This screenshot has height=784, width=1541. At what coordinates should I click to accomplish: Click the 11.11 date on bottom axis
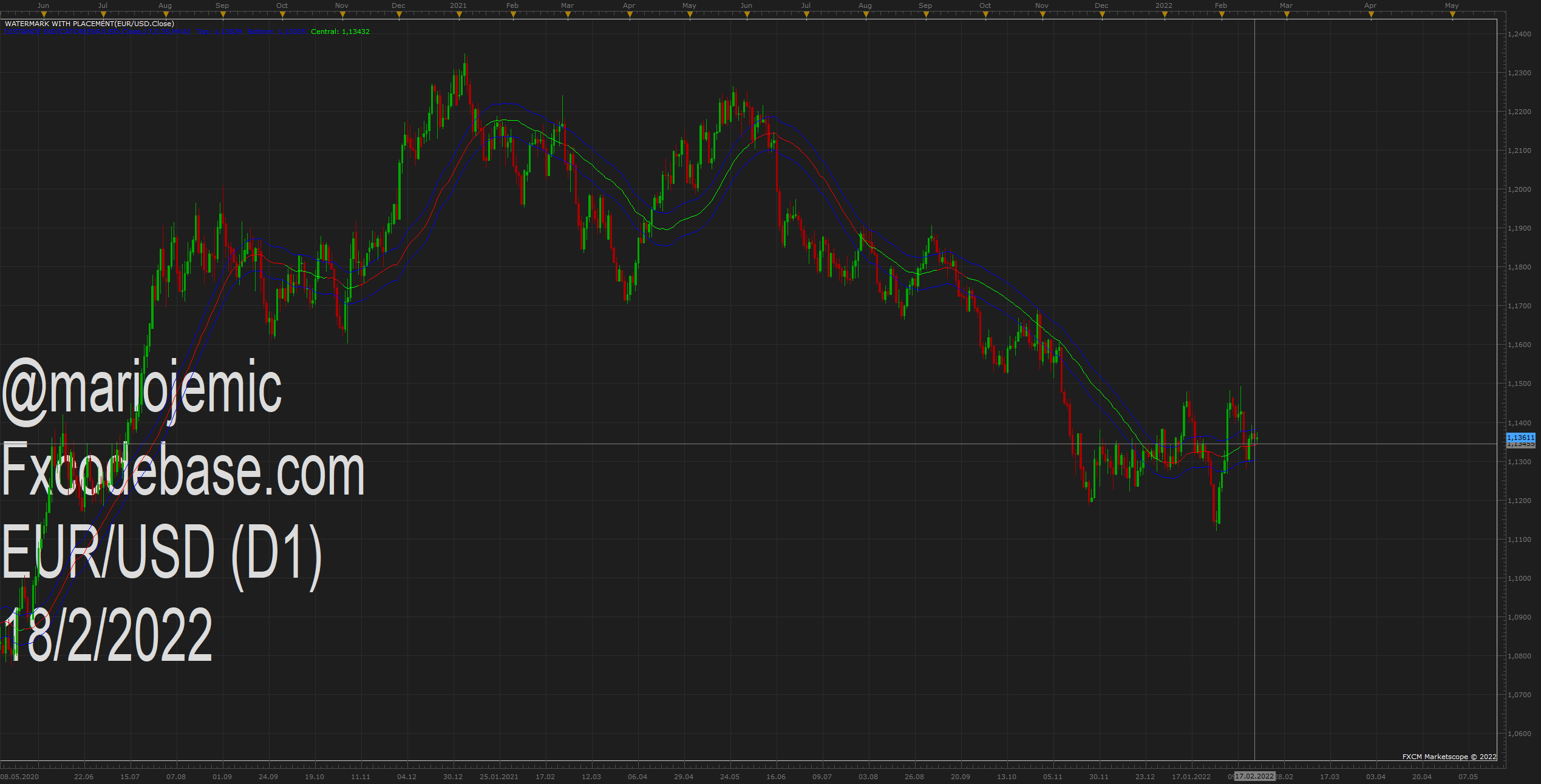(361, 777)
